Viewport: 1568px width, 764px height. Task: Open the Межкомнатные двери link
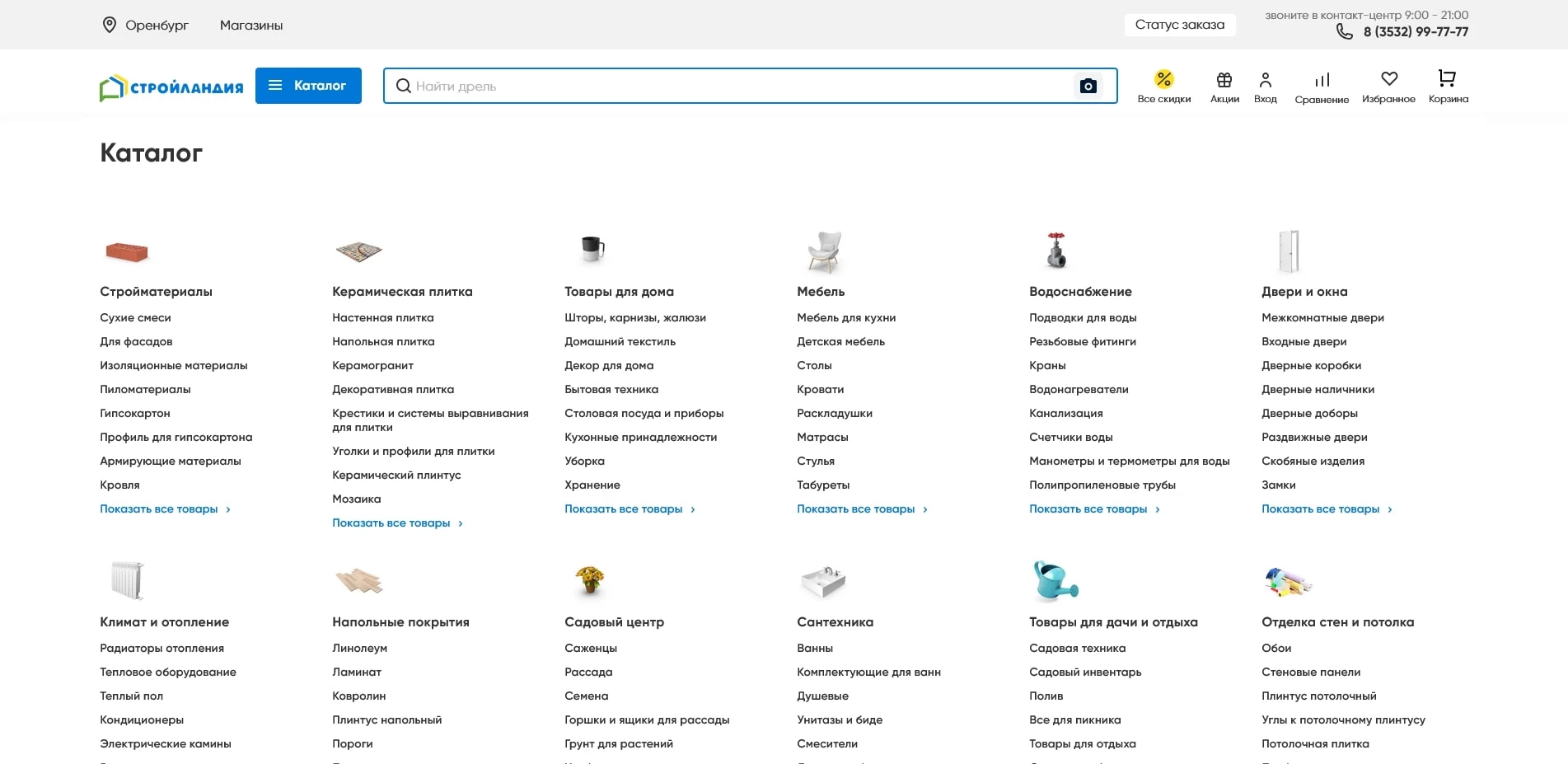tap(1322, 318)
